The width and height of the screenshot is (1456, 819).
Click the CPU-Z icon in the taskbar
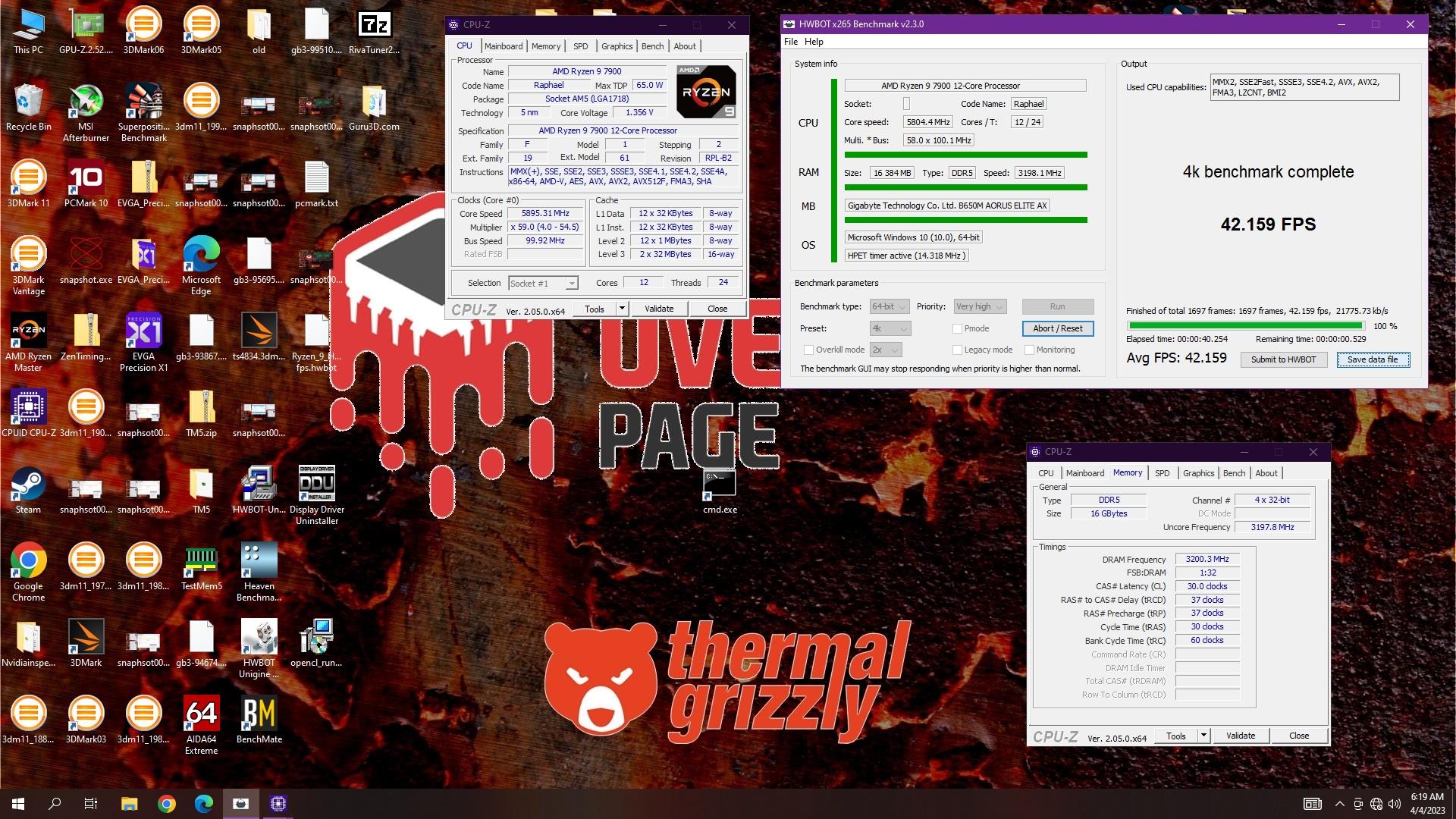[278, 804]
